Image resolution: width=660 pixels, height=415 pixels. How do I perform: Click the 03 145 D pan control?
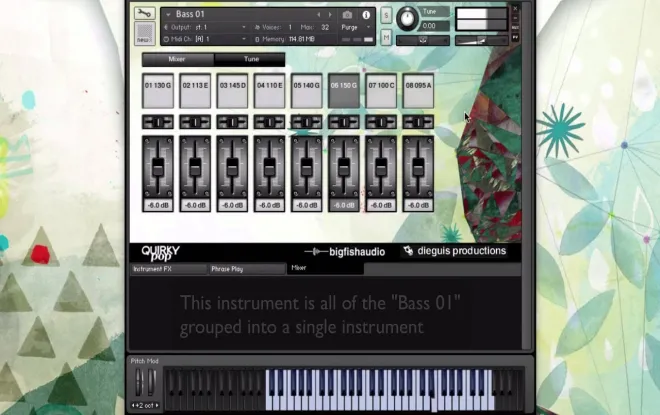pyautogui.click(x=232, y=122)
